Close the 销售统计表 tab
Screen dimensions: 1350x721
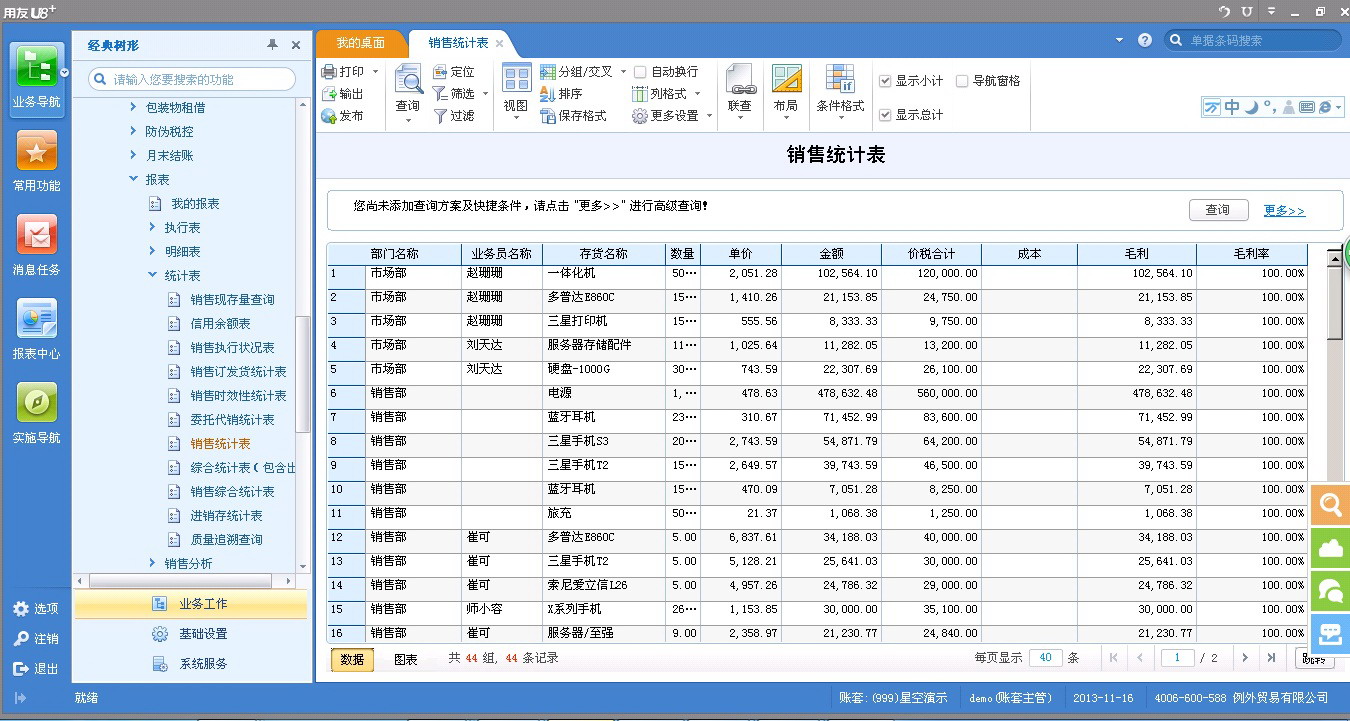tap(500, 43)
